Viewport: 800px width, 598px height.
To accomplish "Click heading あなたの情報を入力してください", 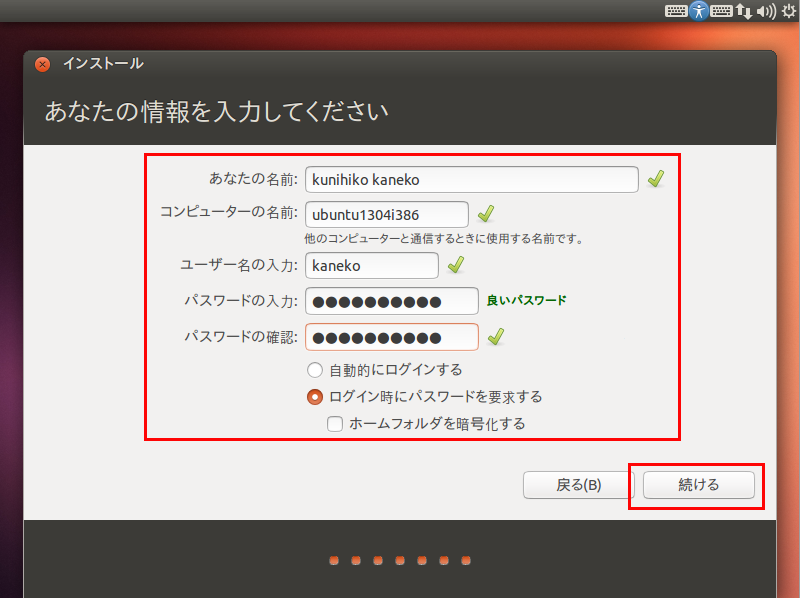I will click(x=217, y=111).
